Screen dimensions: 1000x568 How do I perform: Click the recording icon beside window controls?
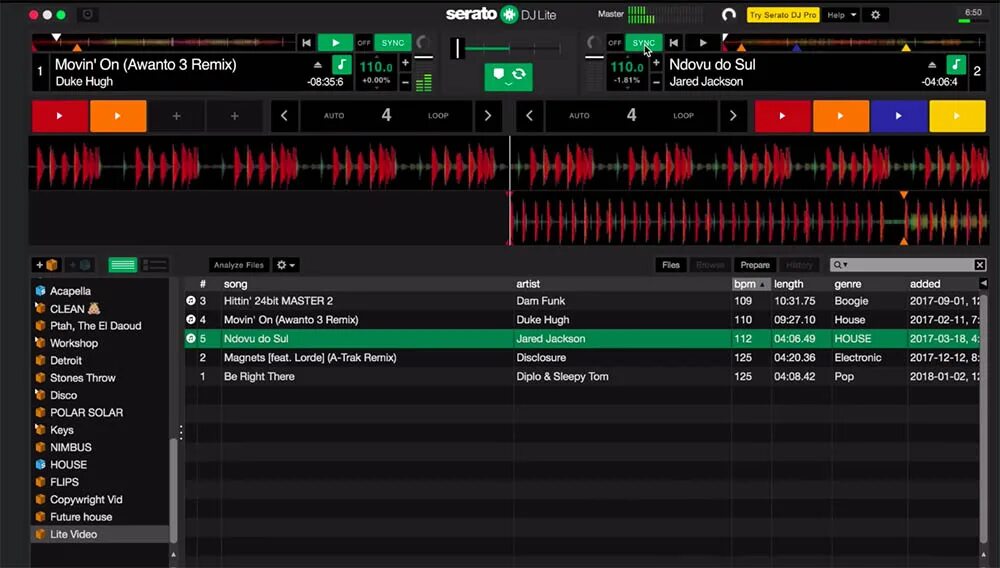(88, 15)
